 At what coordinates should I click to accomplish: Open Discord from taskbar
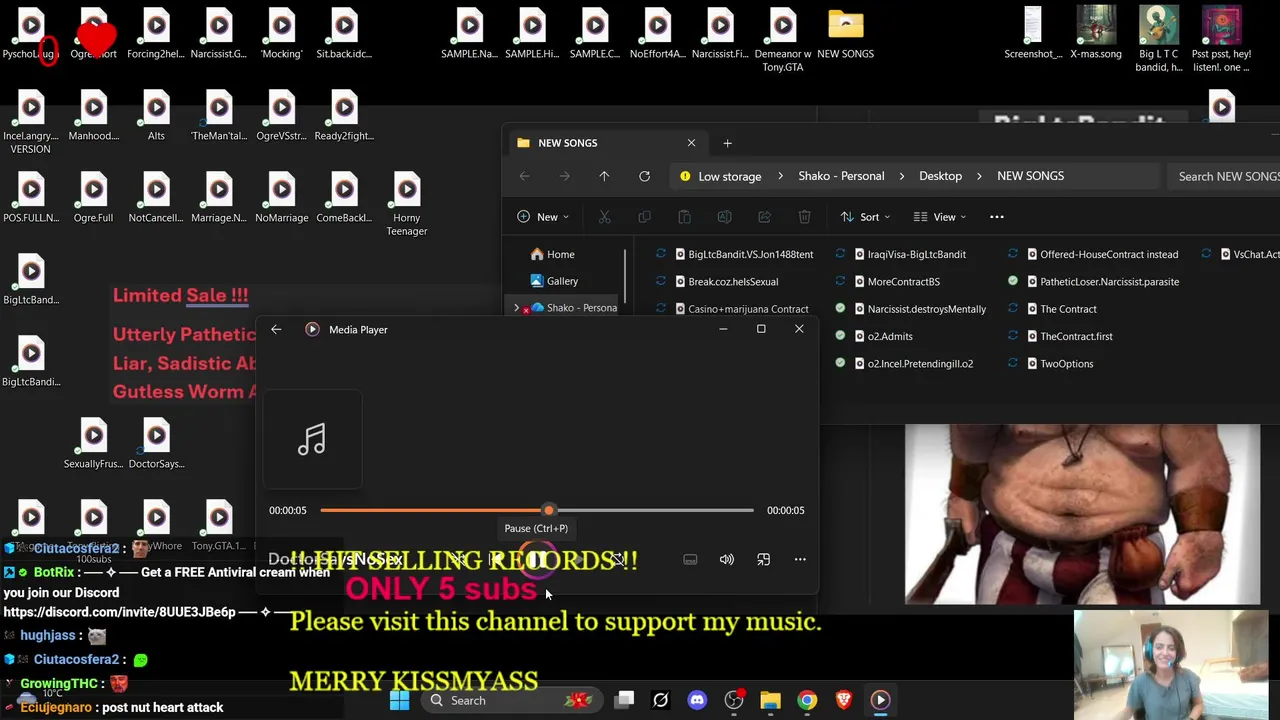coord(697,700)
